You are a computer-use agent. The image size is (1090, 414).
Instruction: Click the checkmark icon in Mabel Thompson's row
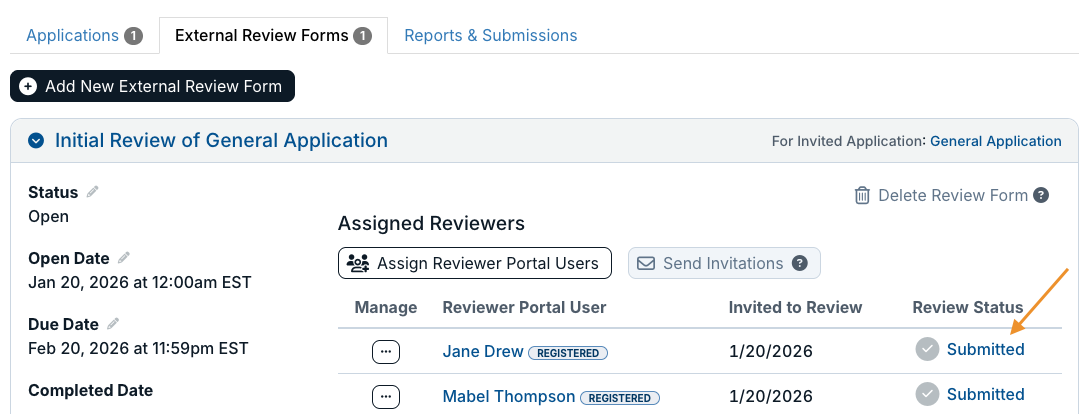tap(927, 395)
